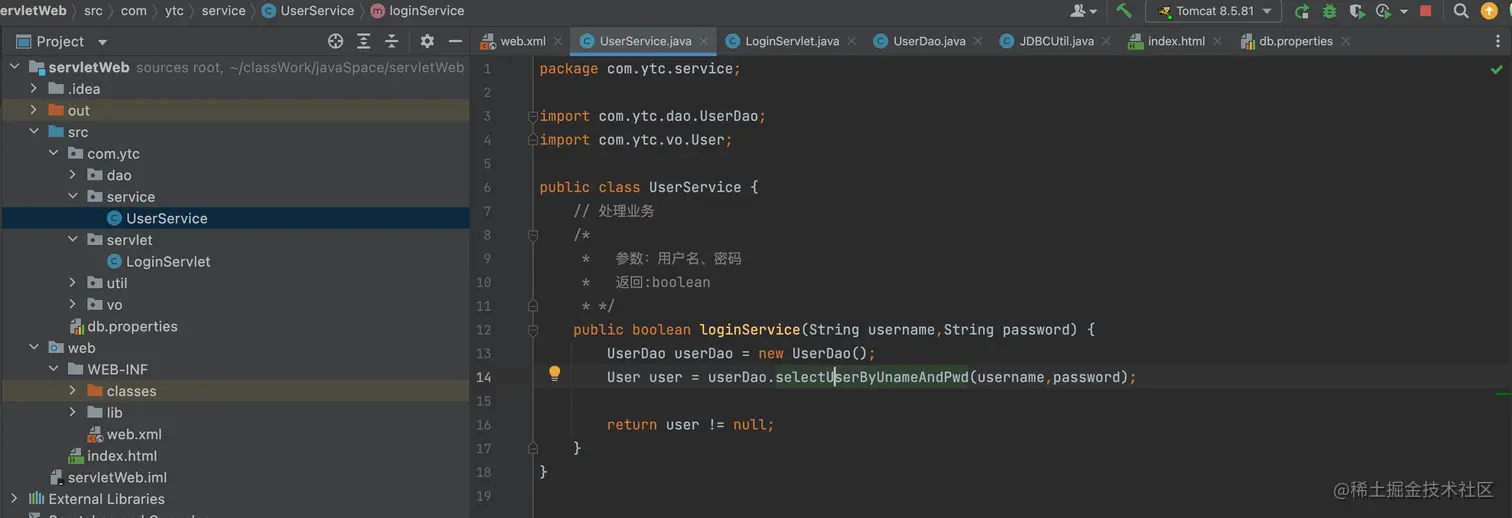The height and width of the screenshot is (518, 1512).
Task: Stop the running server with red square
Action: [1426, 11]
